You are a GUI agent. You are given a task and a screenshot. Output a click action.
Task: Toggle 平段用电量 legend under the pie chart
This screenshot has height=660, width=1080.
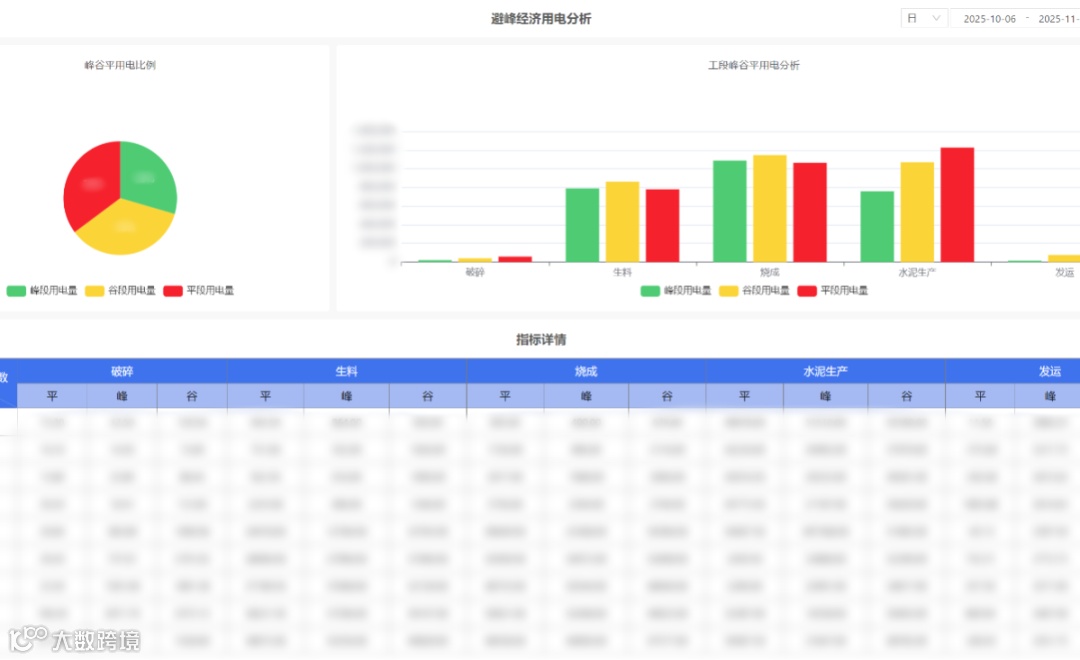pyautogui.click(x=198, y=291)
